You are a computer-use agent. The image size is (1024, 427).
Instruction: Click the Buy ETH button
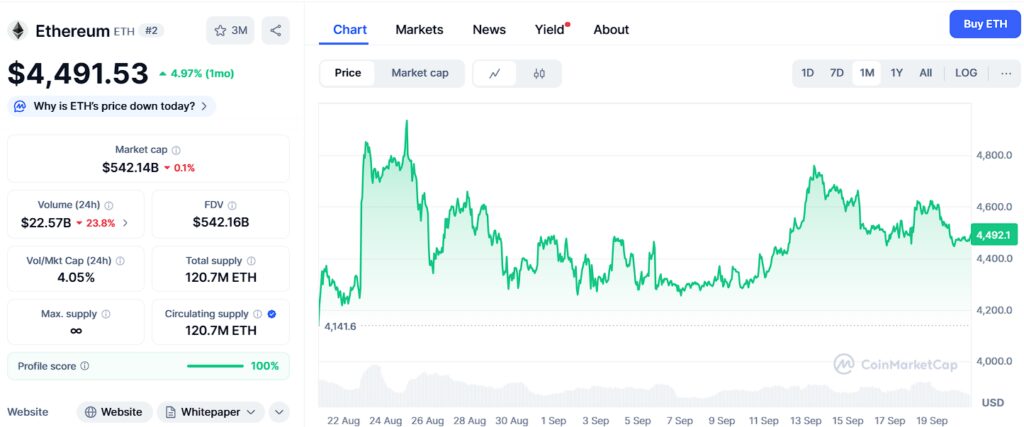point(984,23)
